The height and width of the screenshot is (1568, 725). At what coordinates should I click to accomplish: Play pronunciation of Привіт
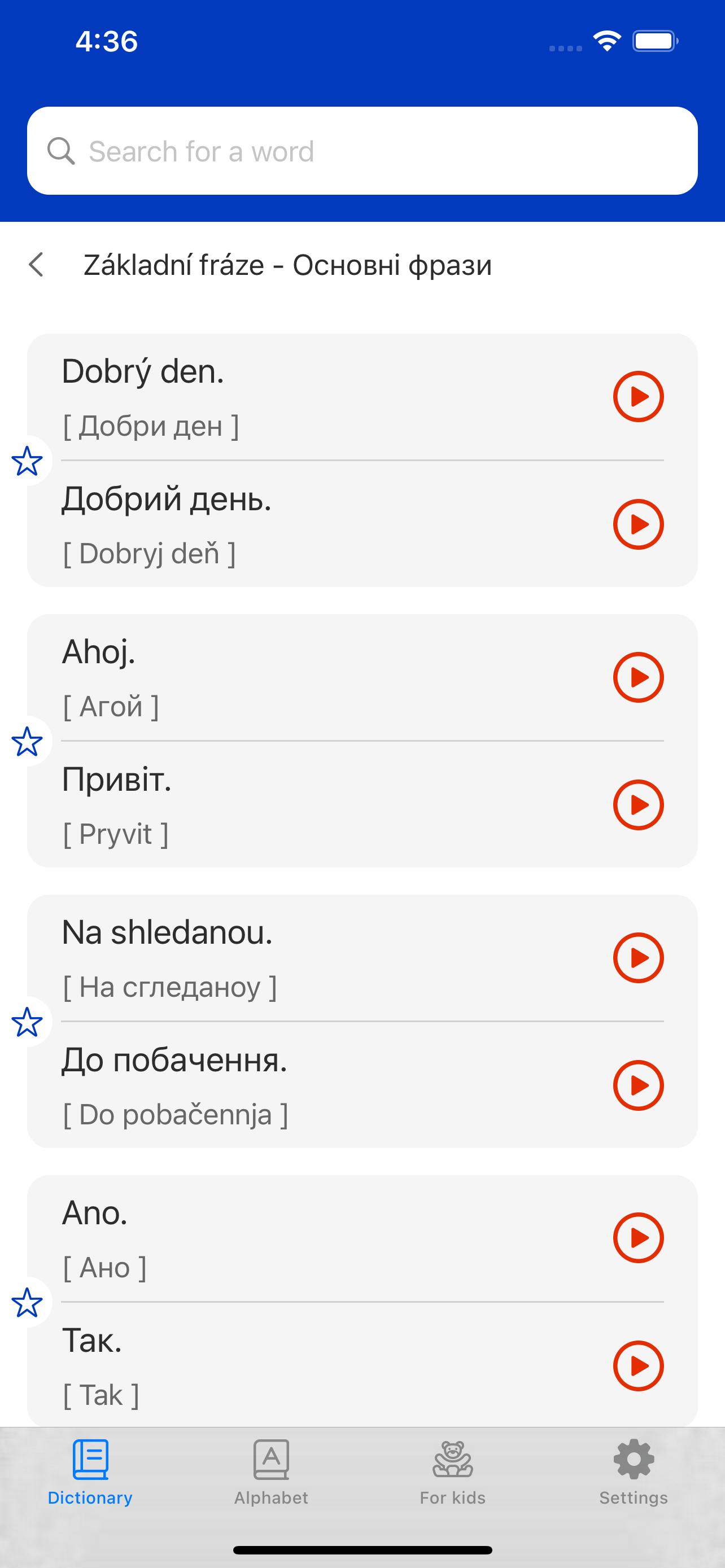click(638, 805)
